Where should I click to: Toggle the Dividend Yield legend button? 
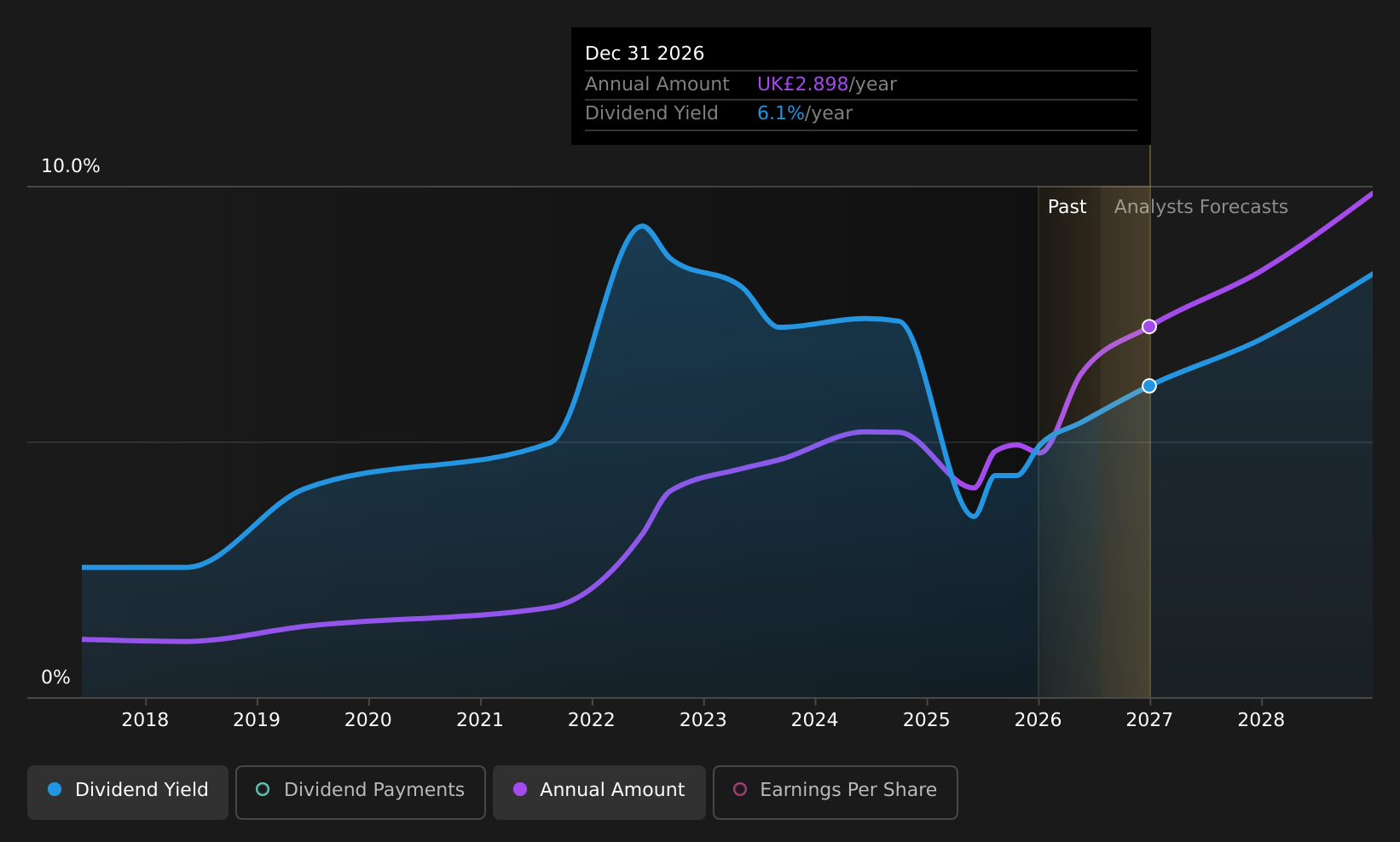(128, 793)
